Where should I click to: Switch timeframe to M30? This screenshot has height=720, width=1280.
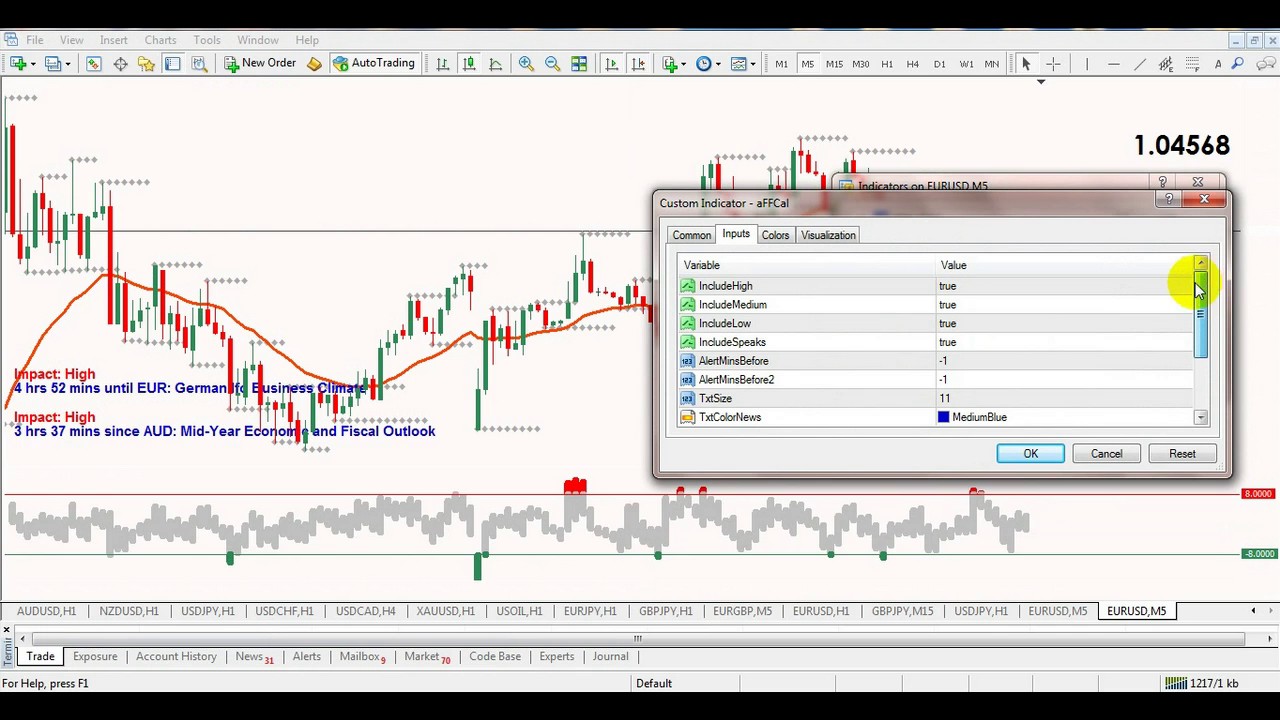pyautogui.click(x=861, y=64)
